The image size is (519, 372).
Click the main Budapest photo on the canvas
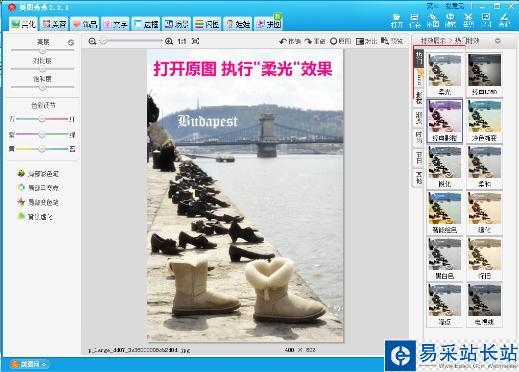245,196
